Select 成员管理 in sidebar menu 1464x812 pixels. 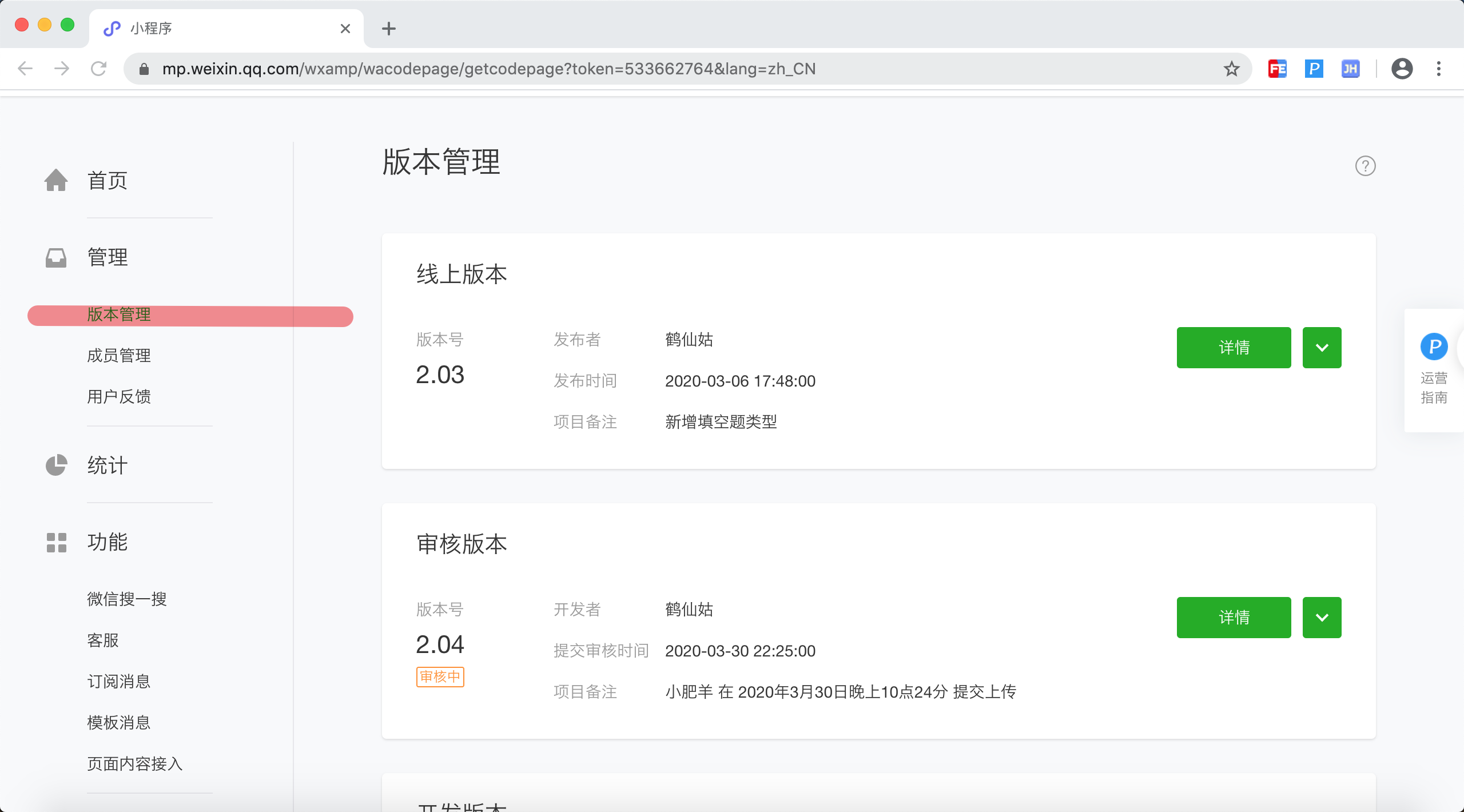[x=119, y=356]
